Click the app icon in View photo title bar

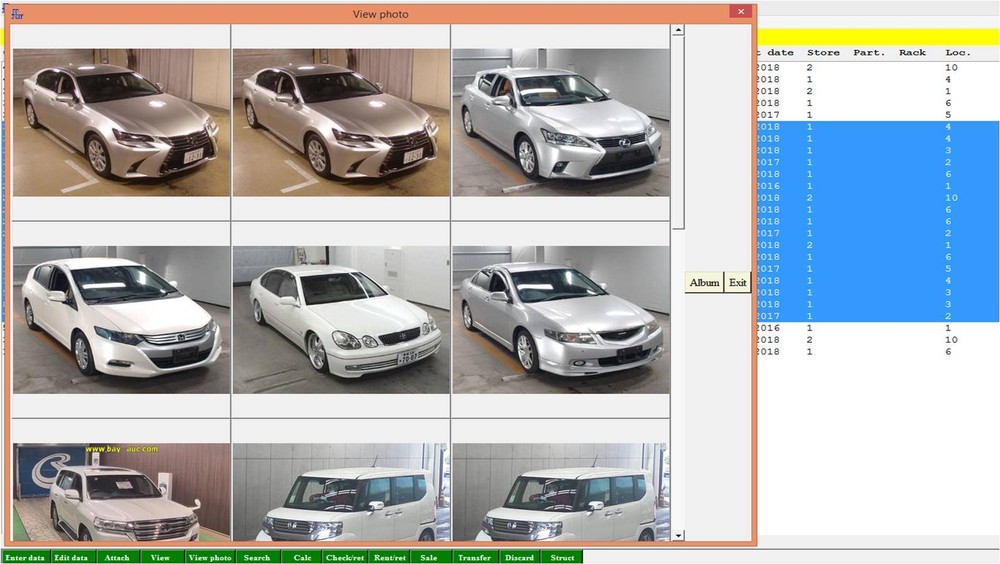click(17, 14)
